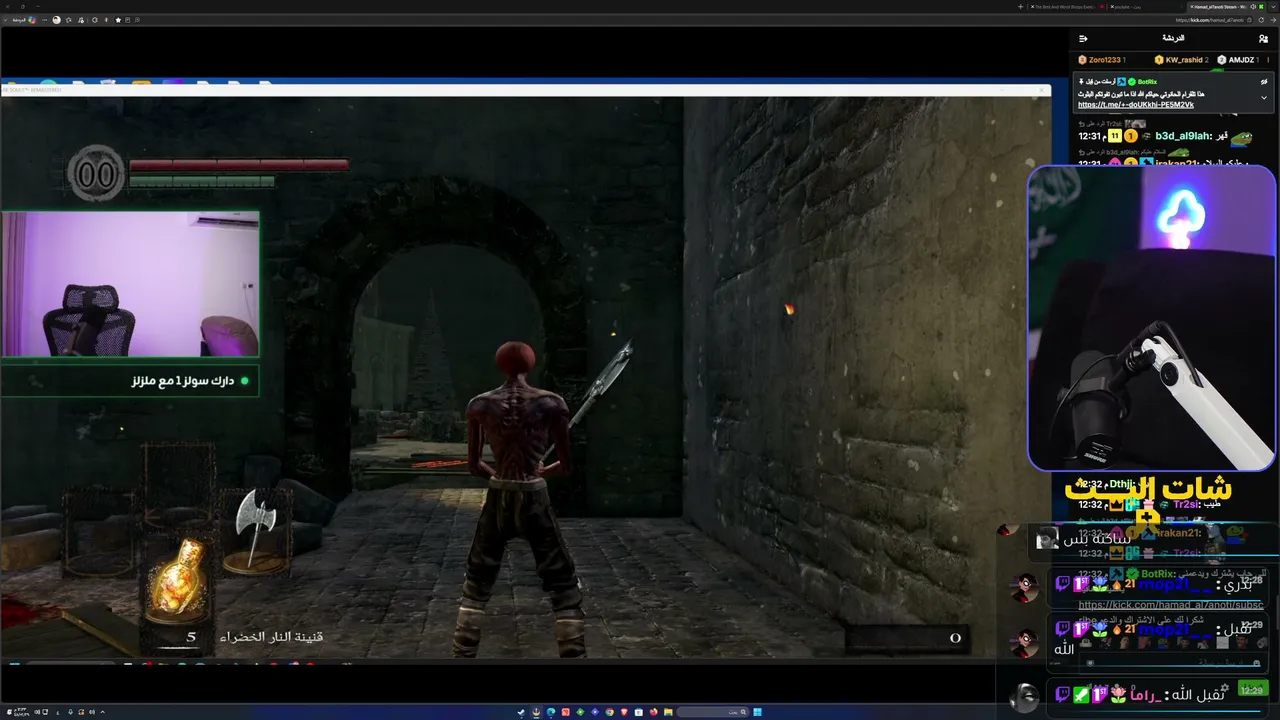Viewport: 1280px width, 720px height.
Task: Click the streamer room webcam overlay
Action: [x=131, y=284]
